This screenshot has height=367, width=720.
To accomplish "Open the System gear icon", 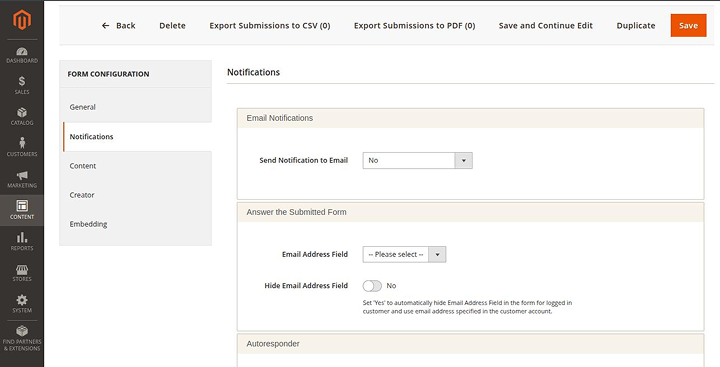I will point(22,300).
